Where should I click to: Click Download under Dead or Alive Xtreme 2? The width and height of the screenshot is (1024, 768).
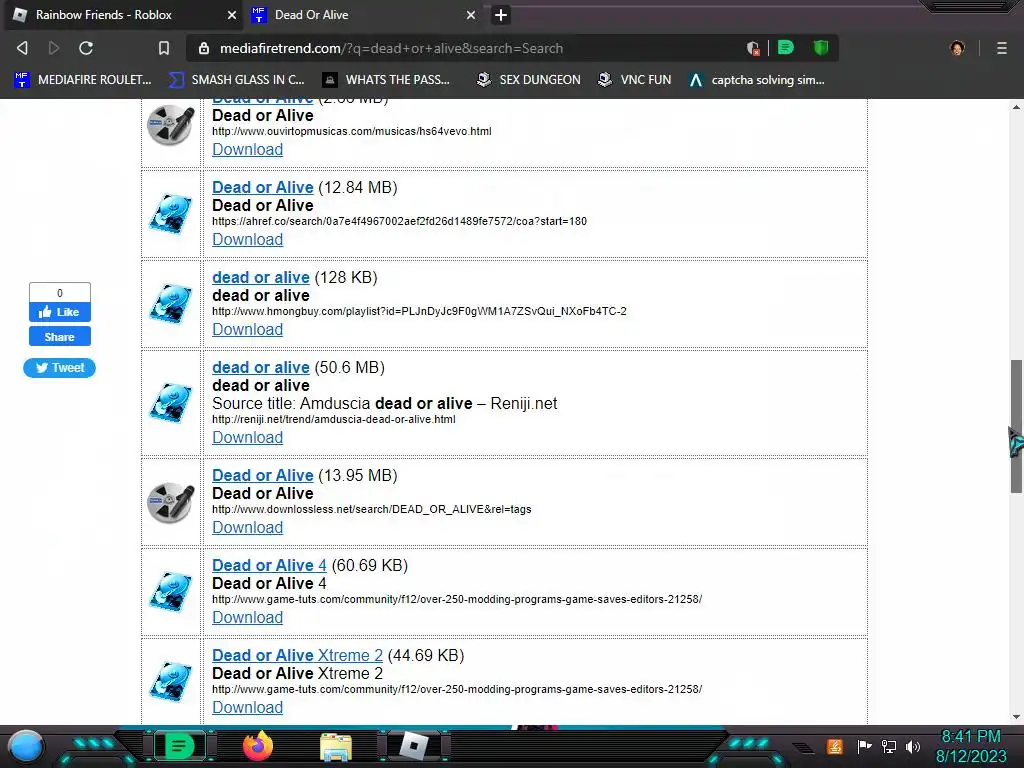tap(248, 708)
